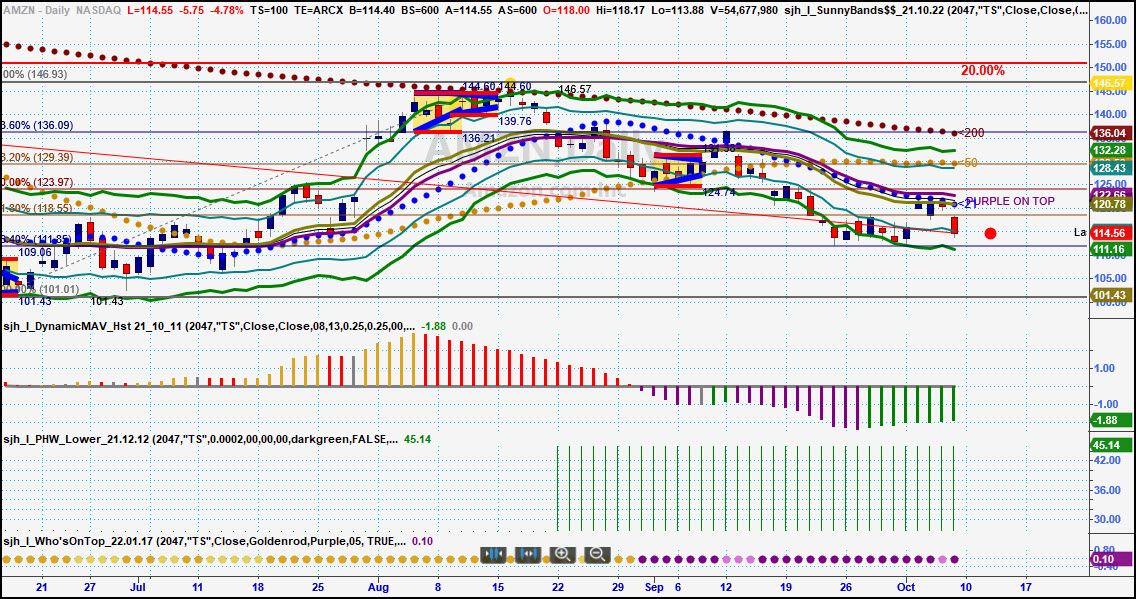Image resolution: width=1136 pixels, height=599 pixels.
Task: Click the <200 moving average label
Action: (971, 133)
